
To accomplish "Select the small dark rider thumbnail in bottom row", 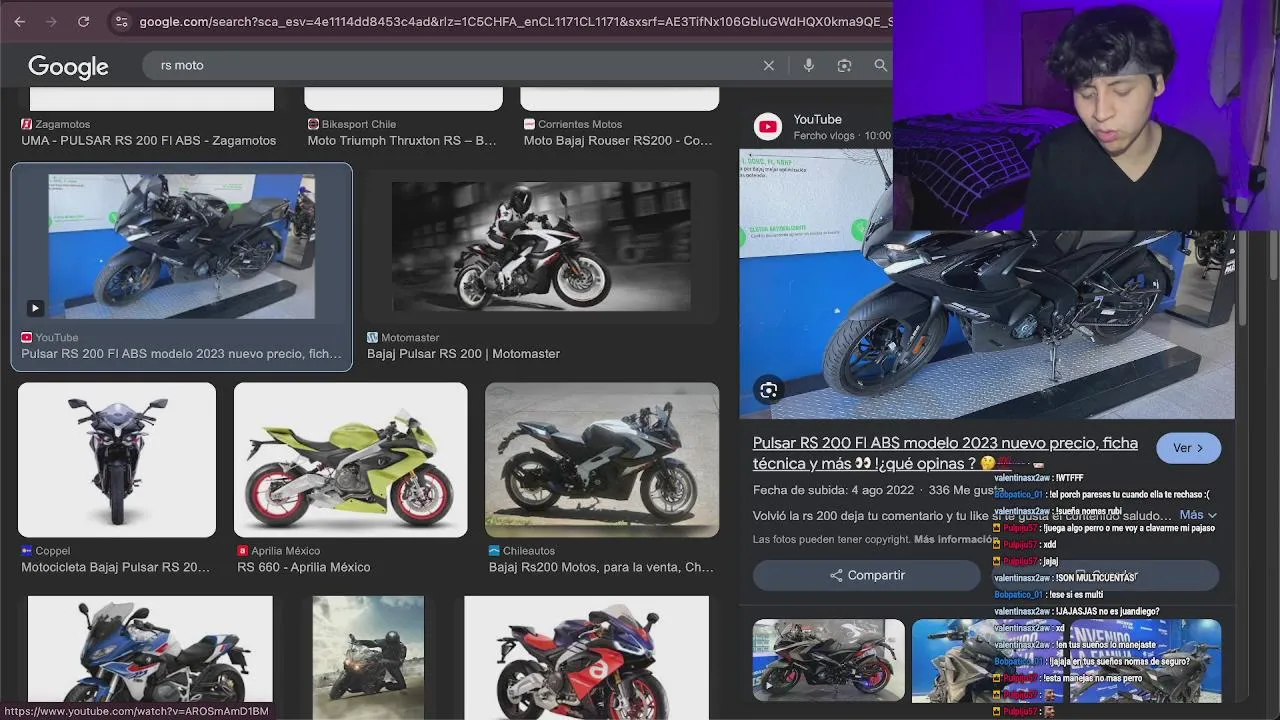I will (x=368, y=657).
